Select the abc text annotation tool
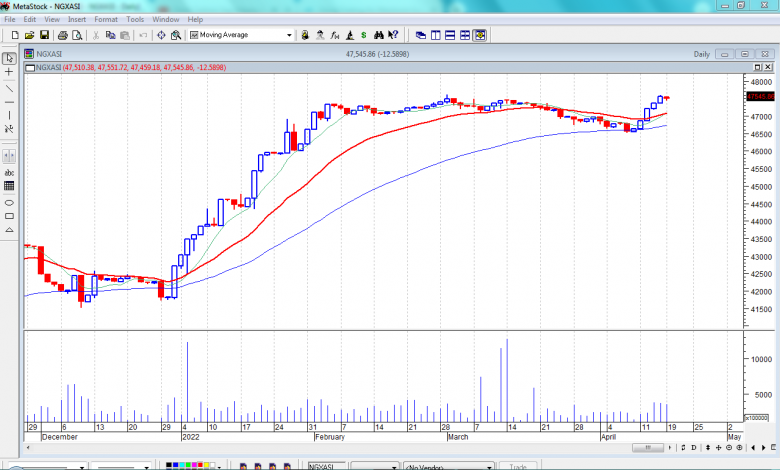This screenshot has width=780, height=470. (x=9, y=171)
